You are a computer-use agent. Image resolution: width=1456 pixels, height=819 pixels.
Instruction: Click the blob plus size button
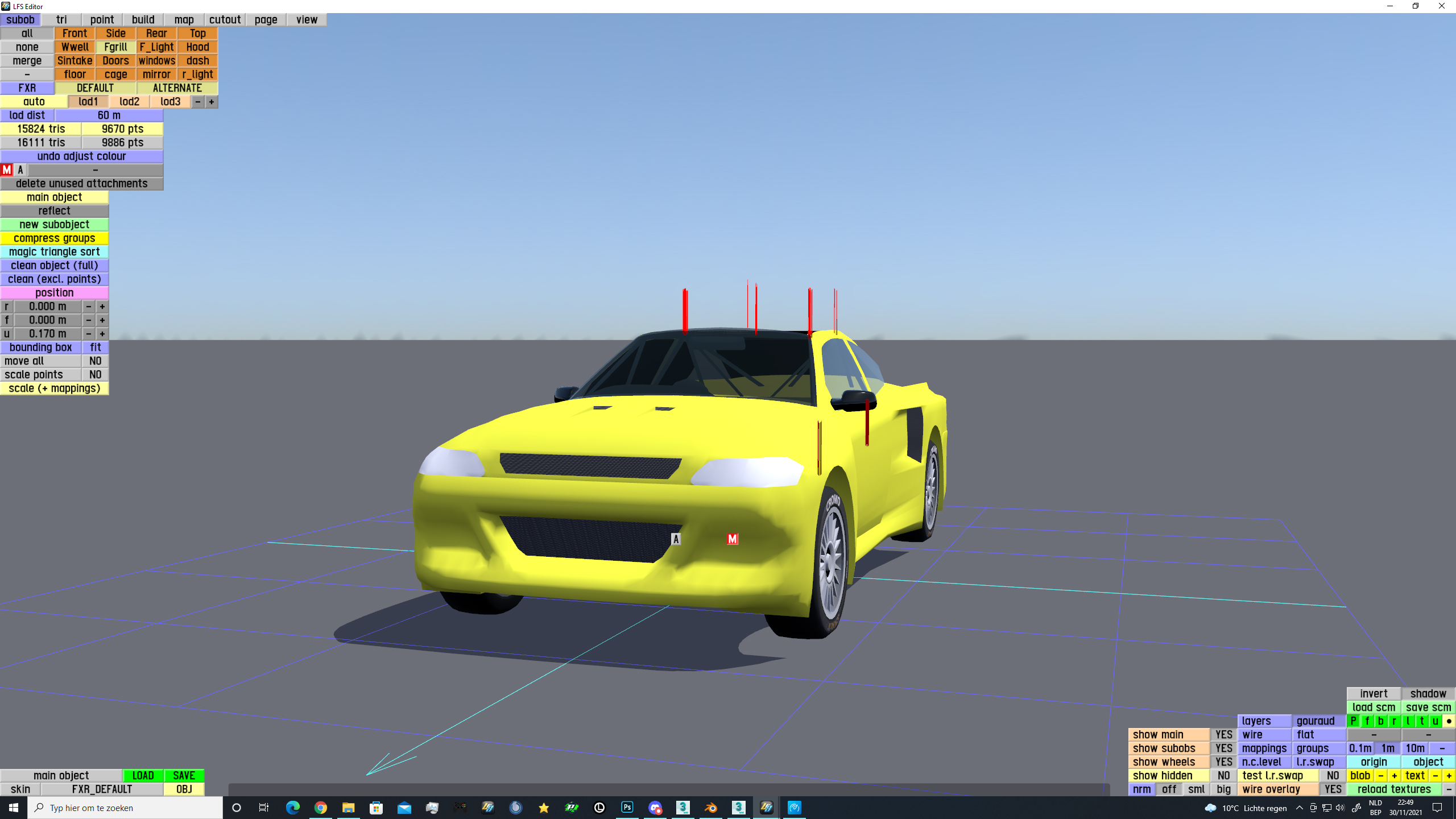1394,775
